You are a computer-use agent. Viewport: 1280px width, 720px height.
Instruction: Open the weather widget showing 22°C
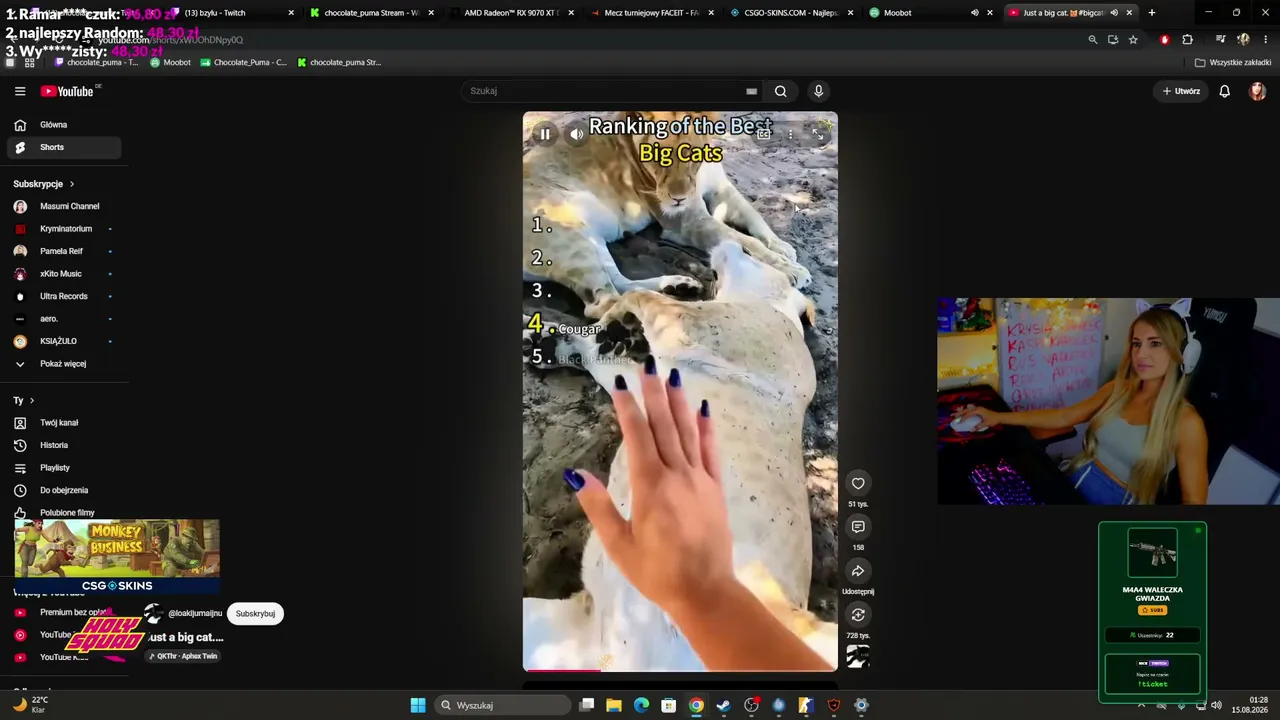tap(29, 705)
